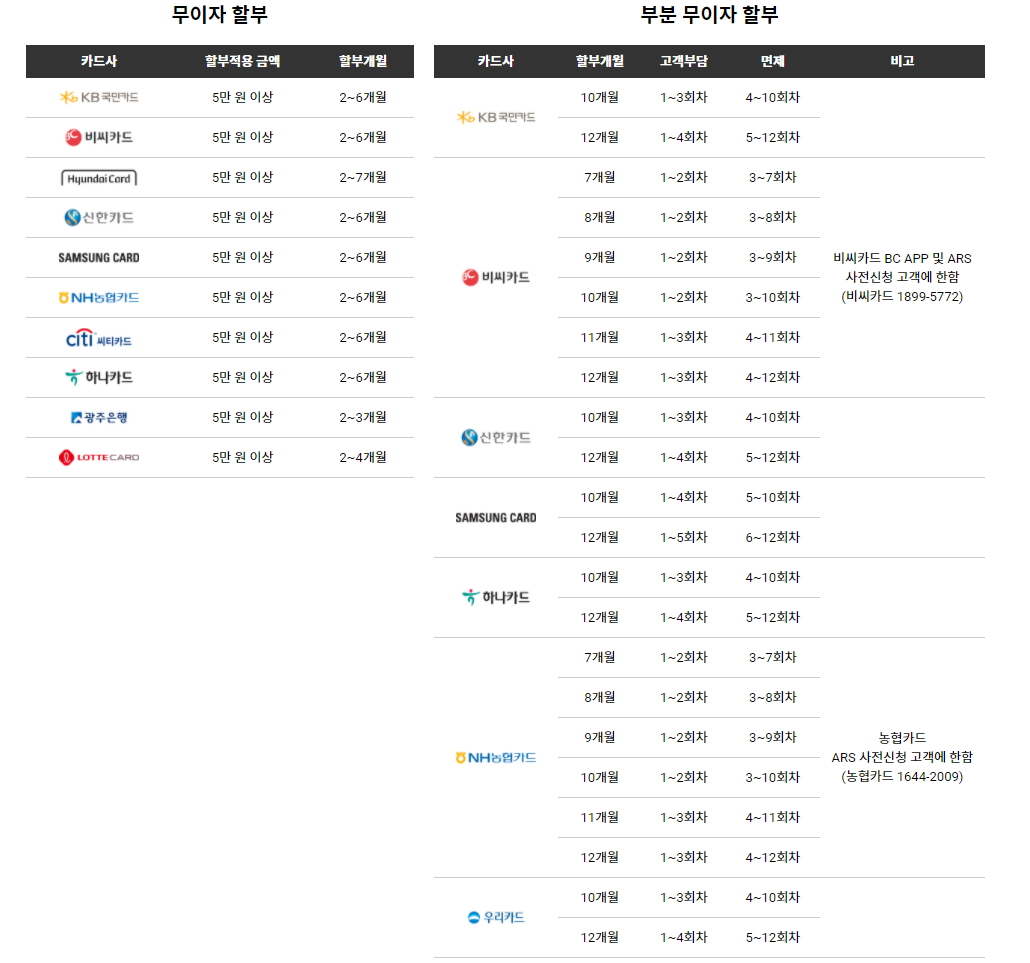Screen dimensions: 1030x963
Task: Click the LOTTE CARD logo
Action: pyautogui.click(x=99, y=457)
